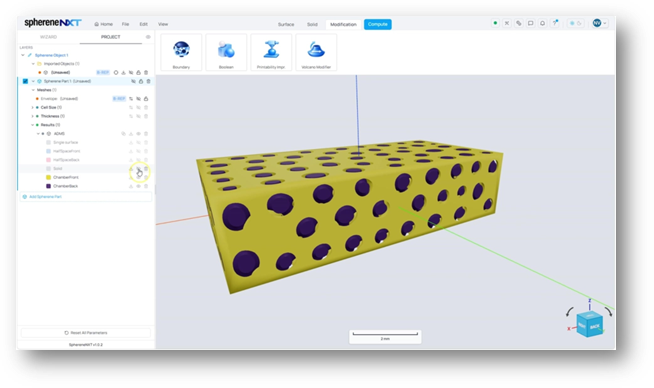Click the Compute button
The image size is (654, 388).
pos(377,24)
